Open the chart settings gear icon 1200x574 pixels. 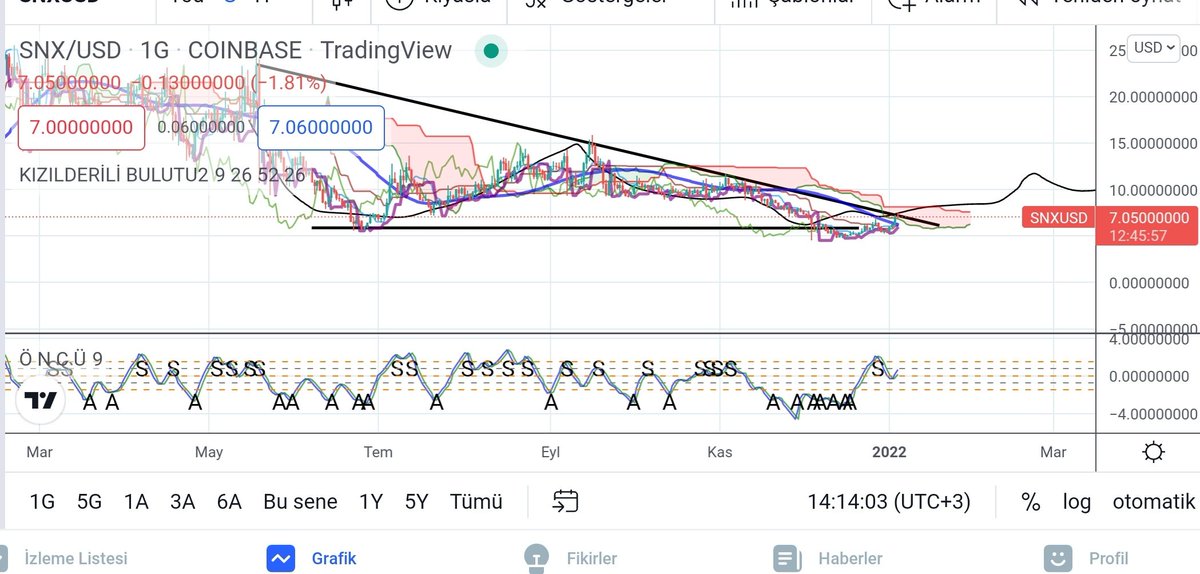point(1153,452)
